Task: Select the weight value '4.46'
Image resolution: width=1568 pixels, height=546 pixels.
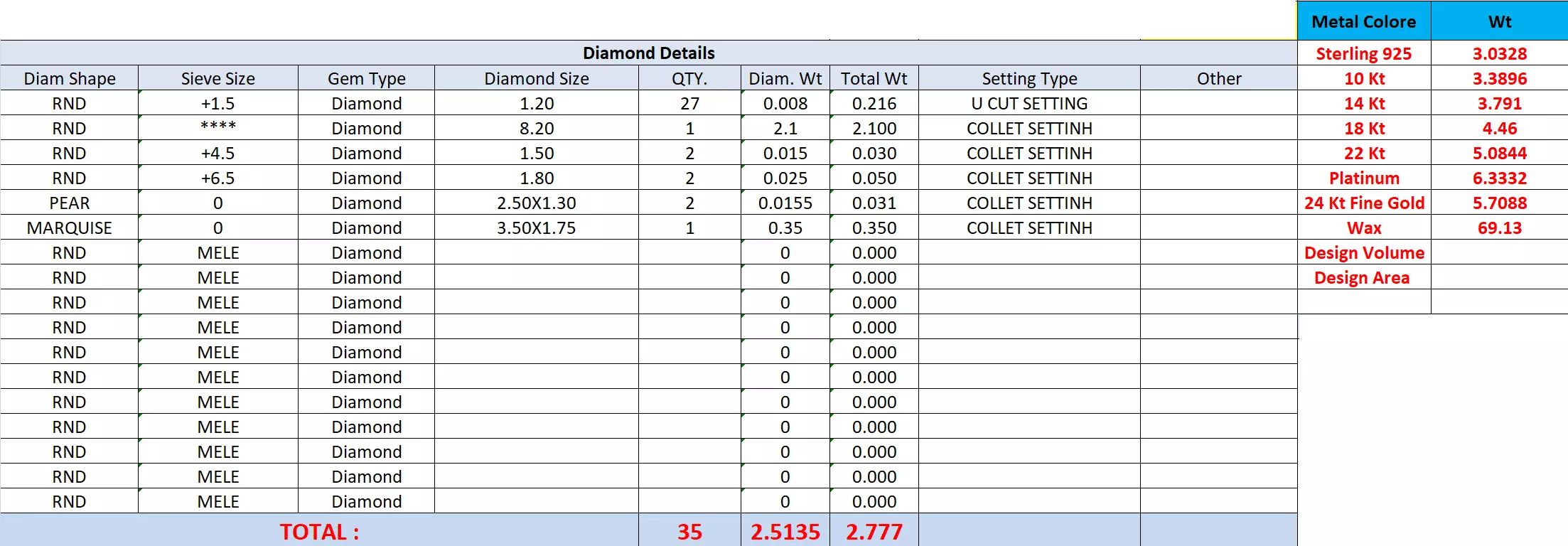Action: [x=1500, y=128]
